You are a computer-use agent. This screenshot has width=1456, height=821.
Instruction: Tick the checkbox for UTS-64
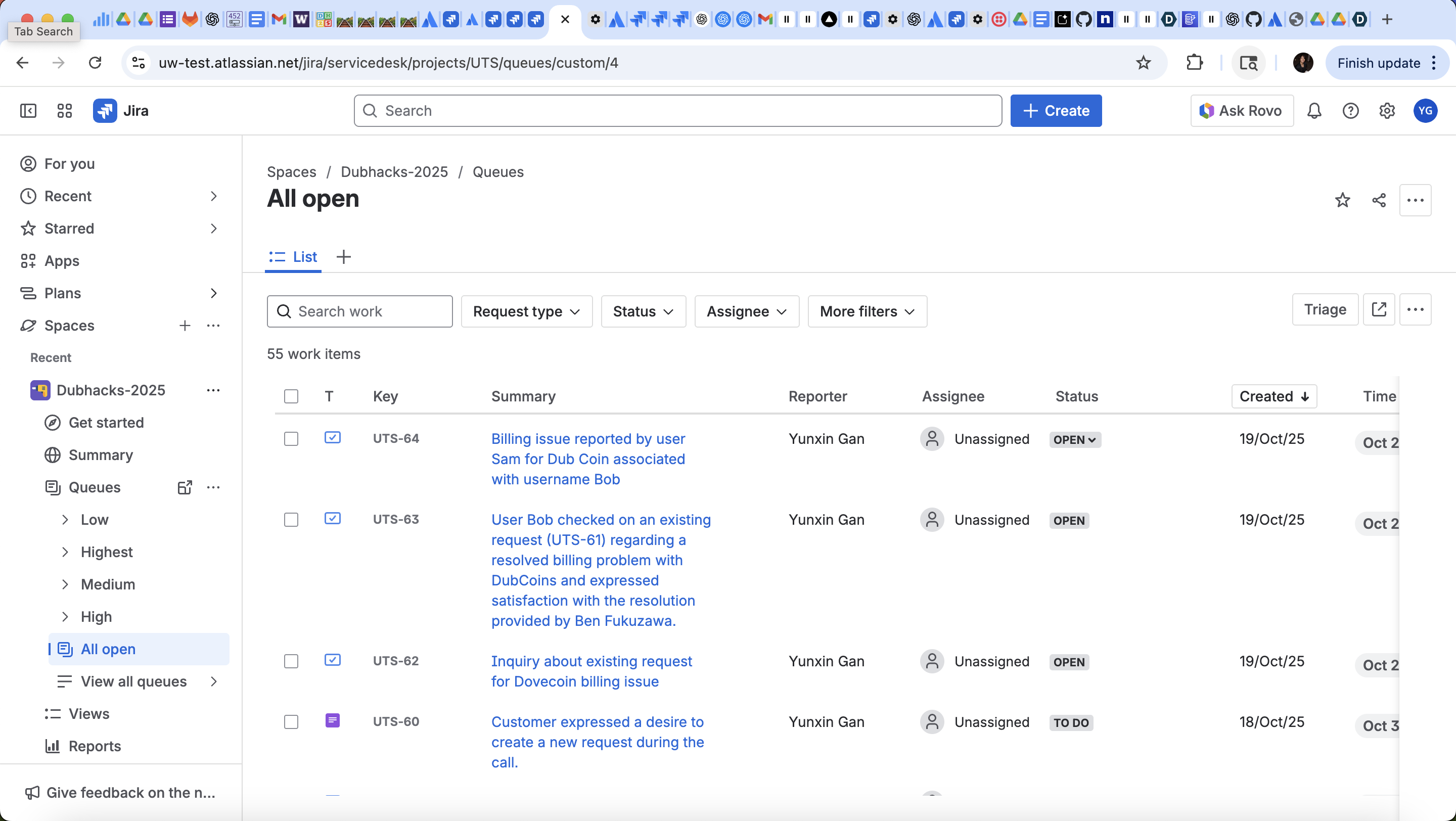pyautogui.click(x=291, y=439)
